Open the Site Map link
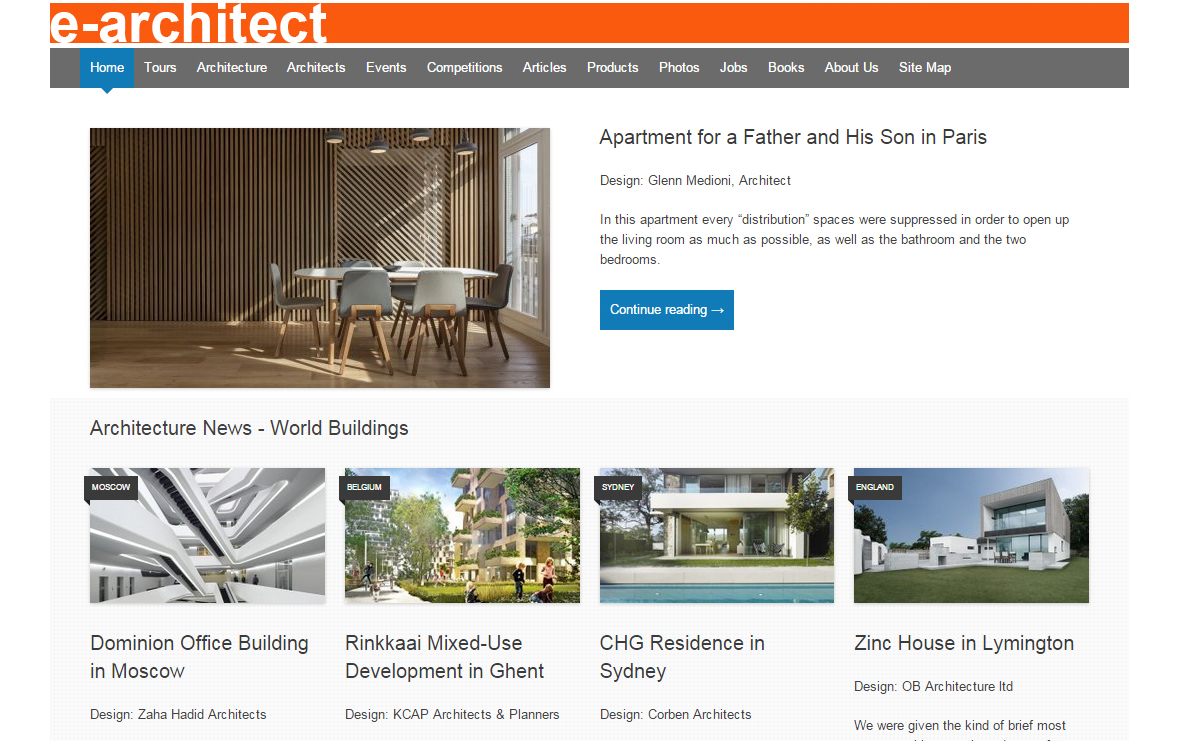 coord(925,68)
